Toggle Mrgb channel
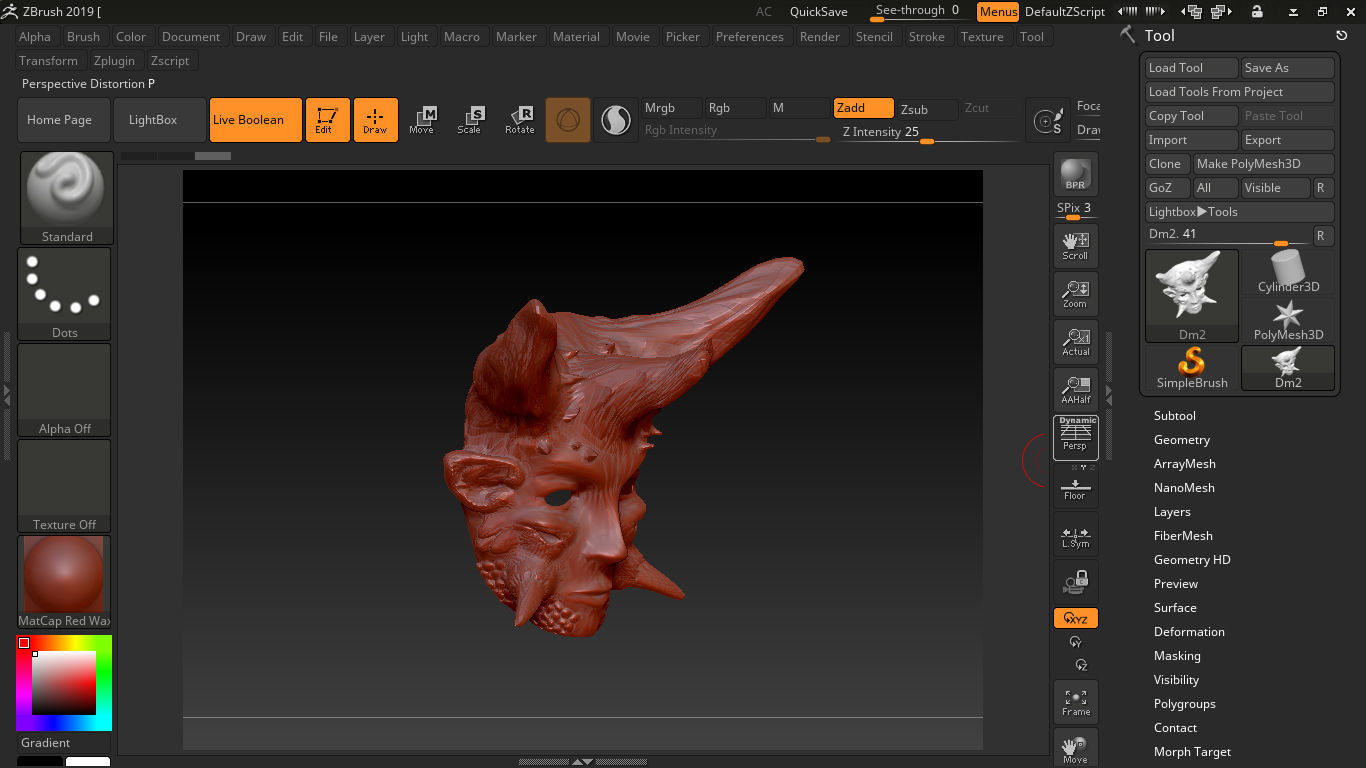This screenshot has height=768, width=1366. 671,108
